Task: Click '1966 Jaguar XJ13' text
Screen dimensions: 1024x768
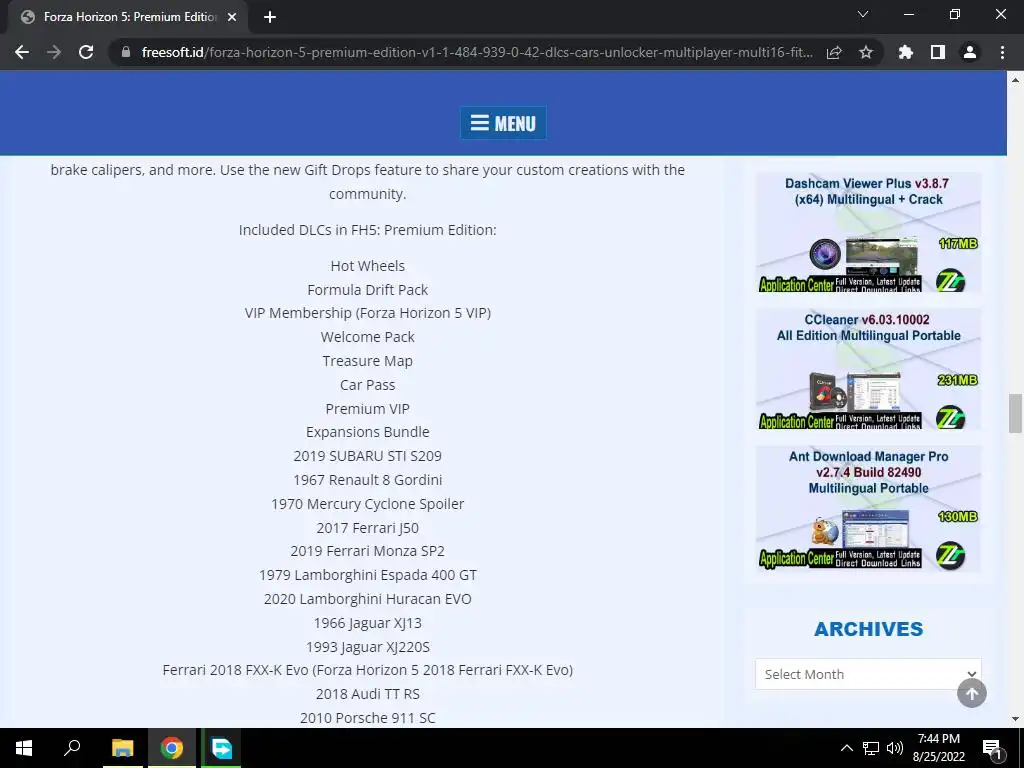Action: pyautogui.click(x=368, y=623)
